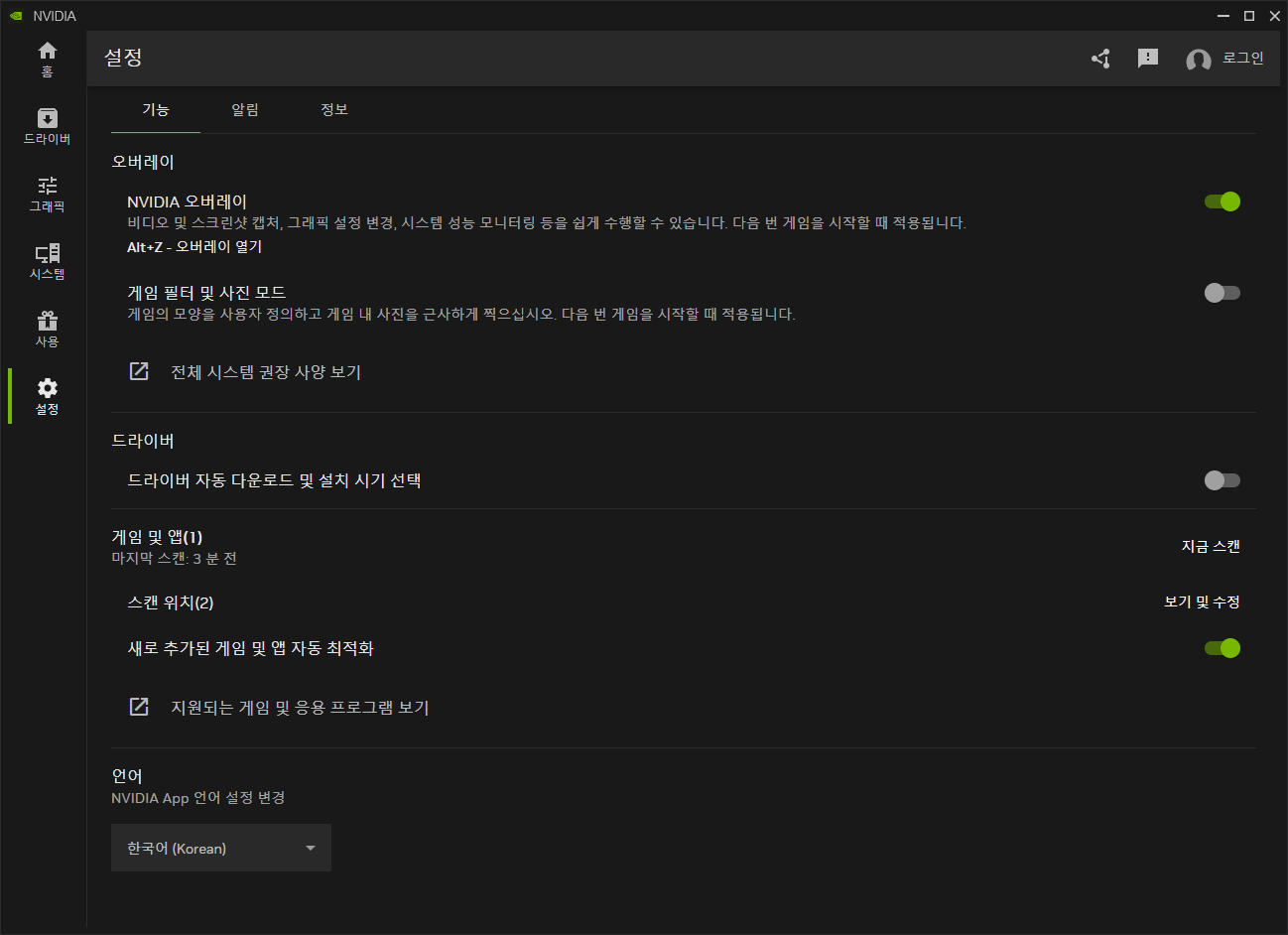
Task: Click external link icon beside 지원되는 게임
Action: click(139, 707)
